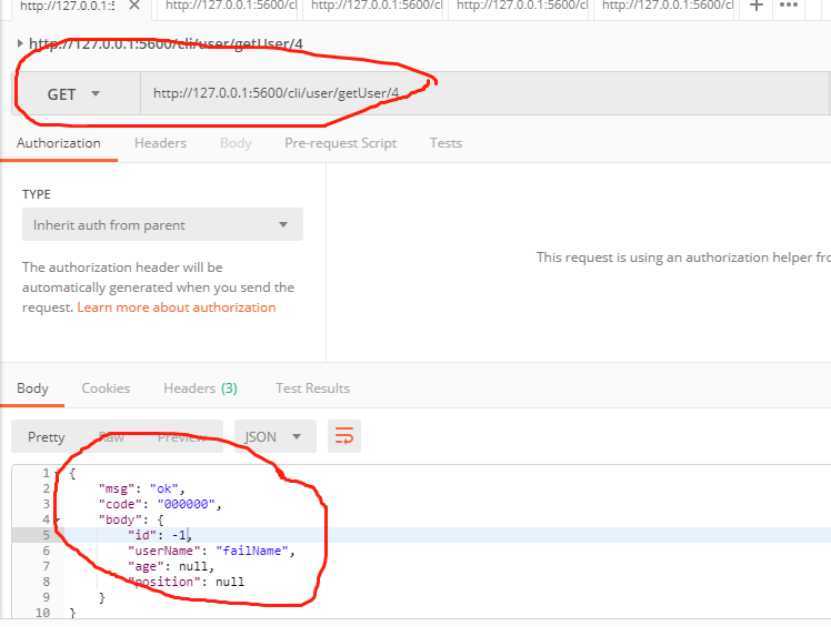Open response Headers (3) tab

[x=200, y=388]
